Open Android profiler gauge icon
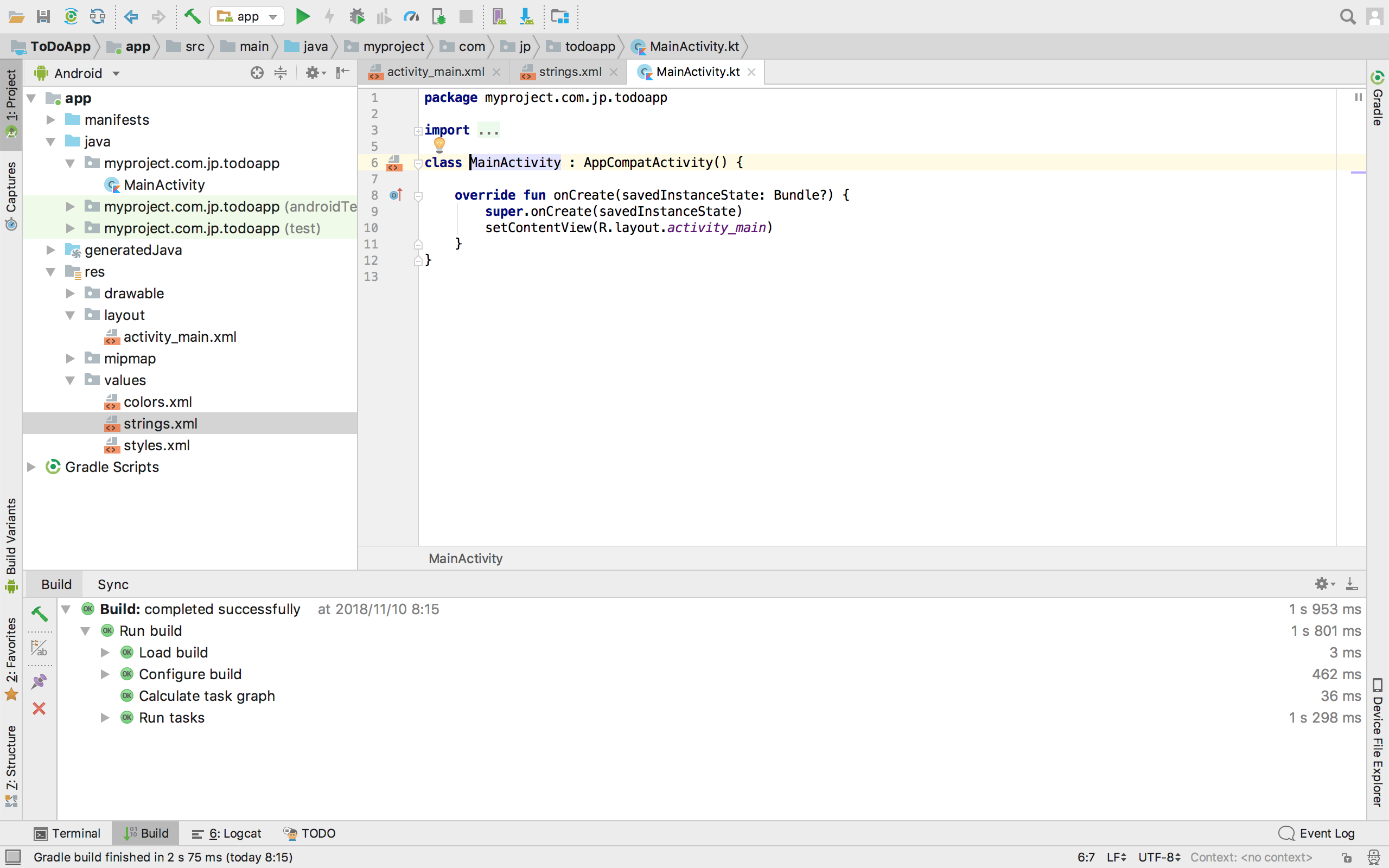 tap(411, 17)
